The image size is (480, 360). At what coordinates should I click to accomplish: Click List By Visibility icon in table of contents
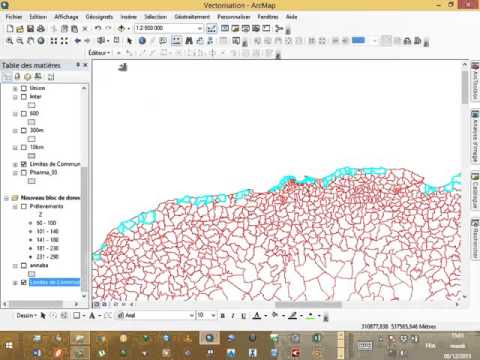tap(28, 77)
